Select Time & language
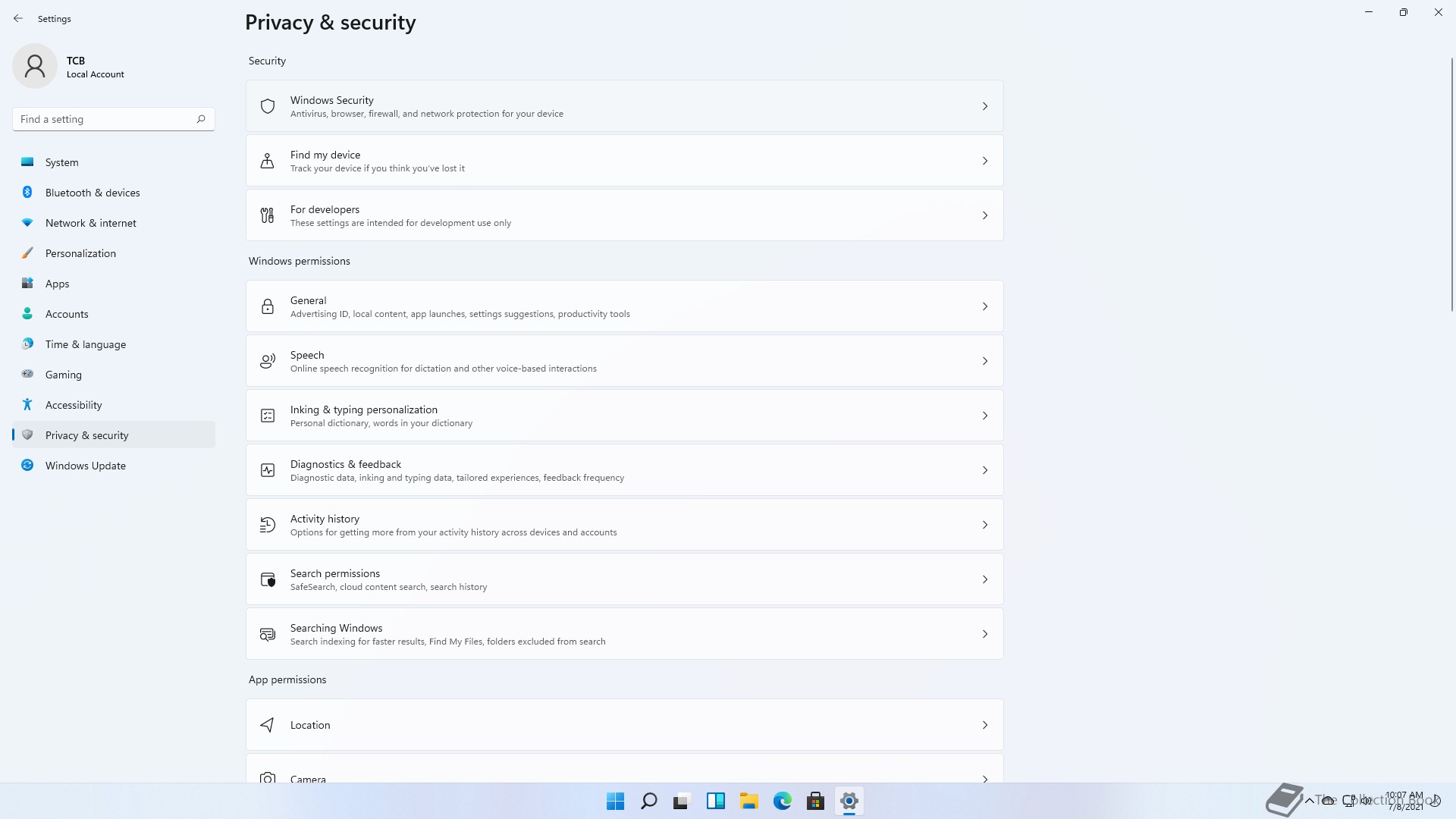Screen dimensions: 1456x819 point(114,344)
